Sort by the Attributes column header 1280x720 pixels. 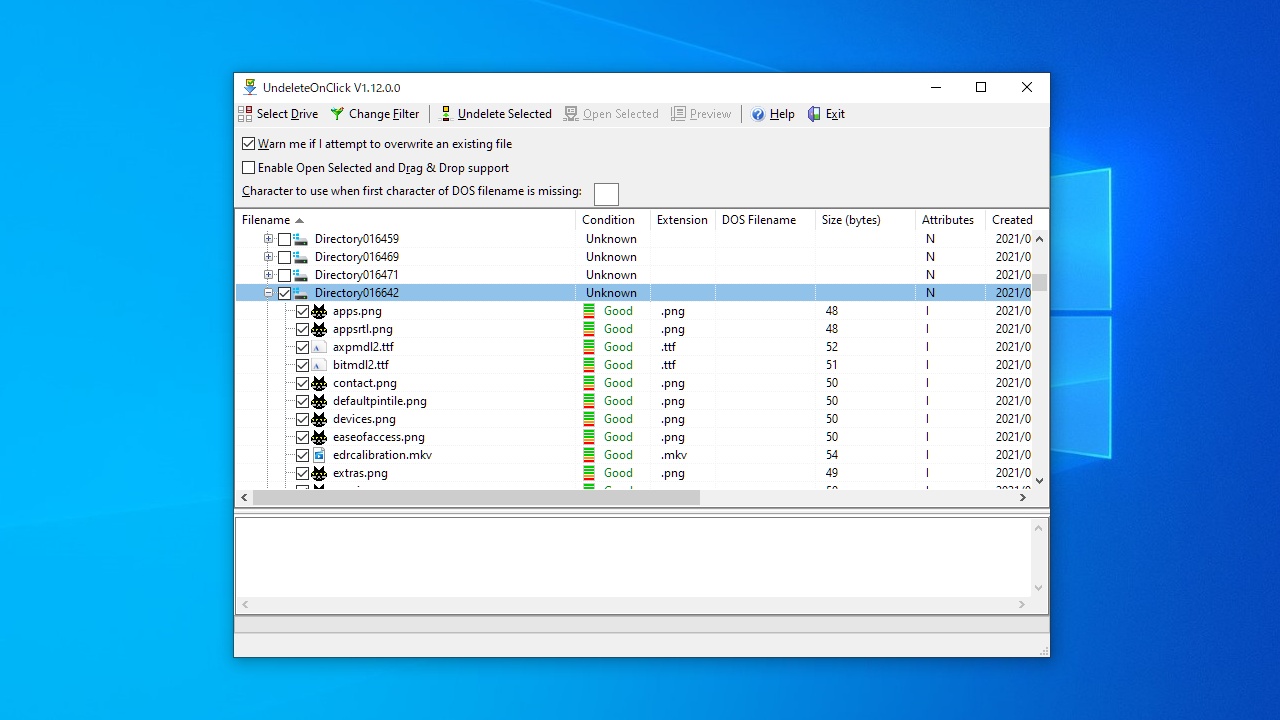pos(950,220)
